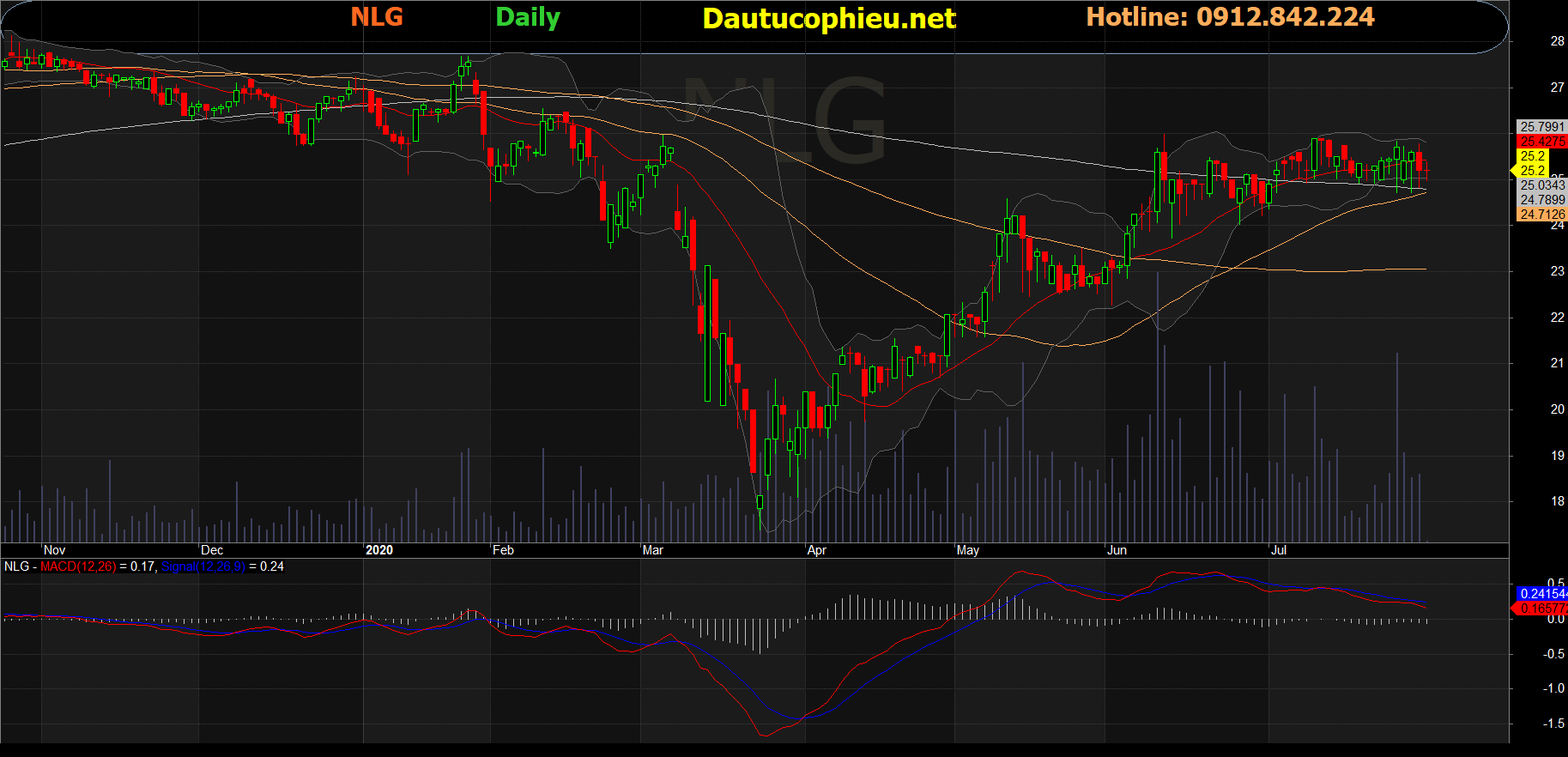The width and height of the screenshot is (1568, 757).
Task: Click the Hotline: 0912.842.224 text
Action: tap(1230, 17)
